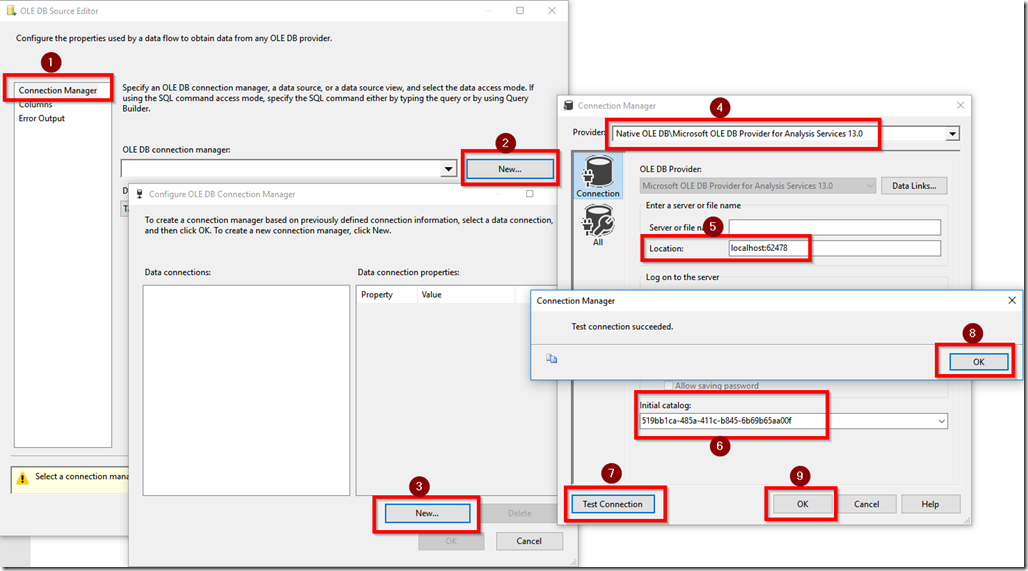This screenshot has height=571, width=1028.
Task: Click the Property column header
Action: tap(386, 295)
